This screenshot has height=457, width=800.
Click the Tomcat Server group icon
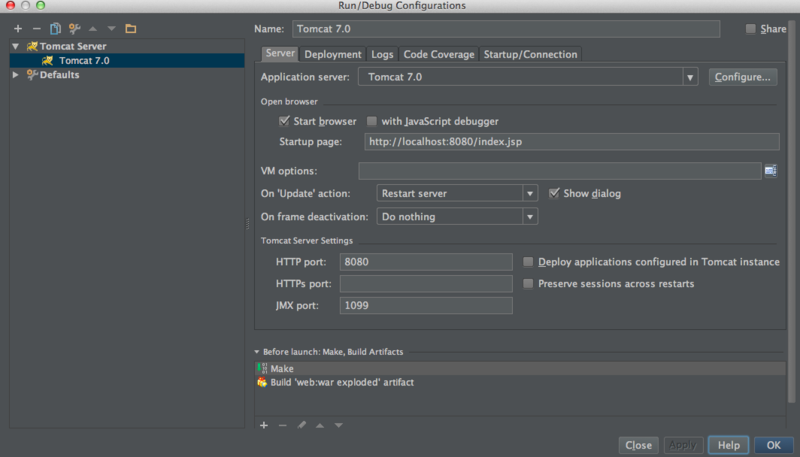32,46
